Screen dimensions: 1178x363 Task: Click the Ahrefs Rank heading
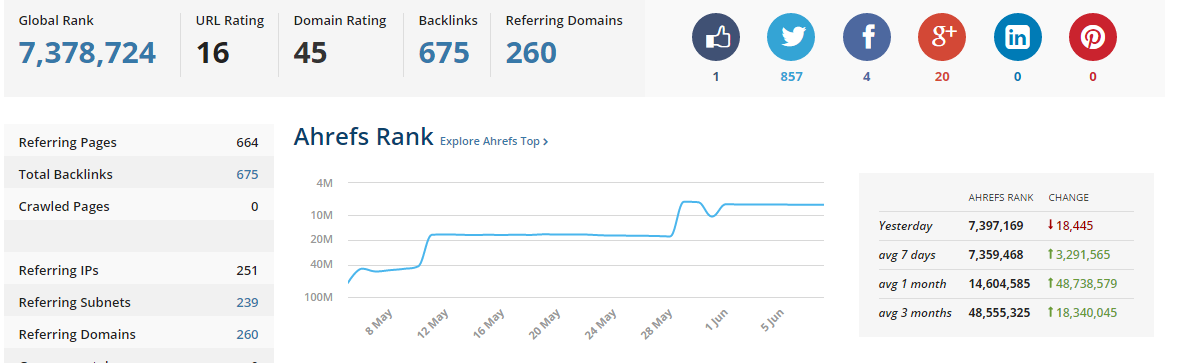[x=364, y=137]
